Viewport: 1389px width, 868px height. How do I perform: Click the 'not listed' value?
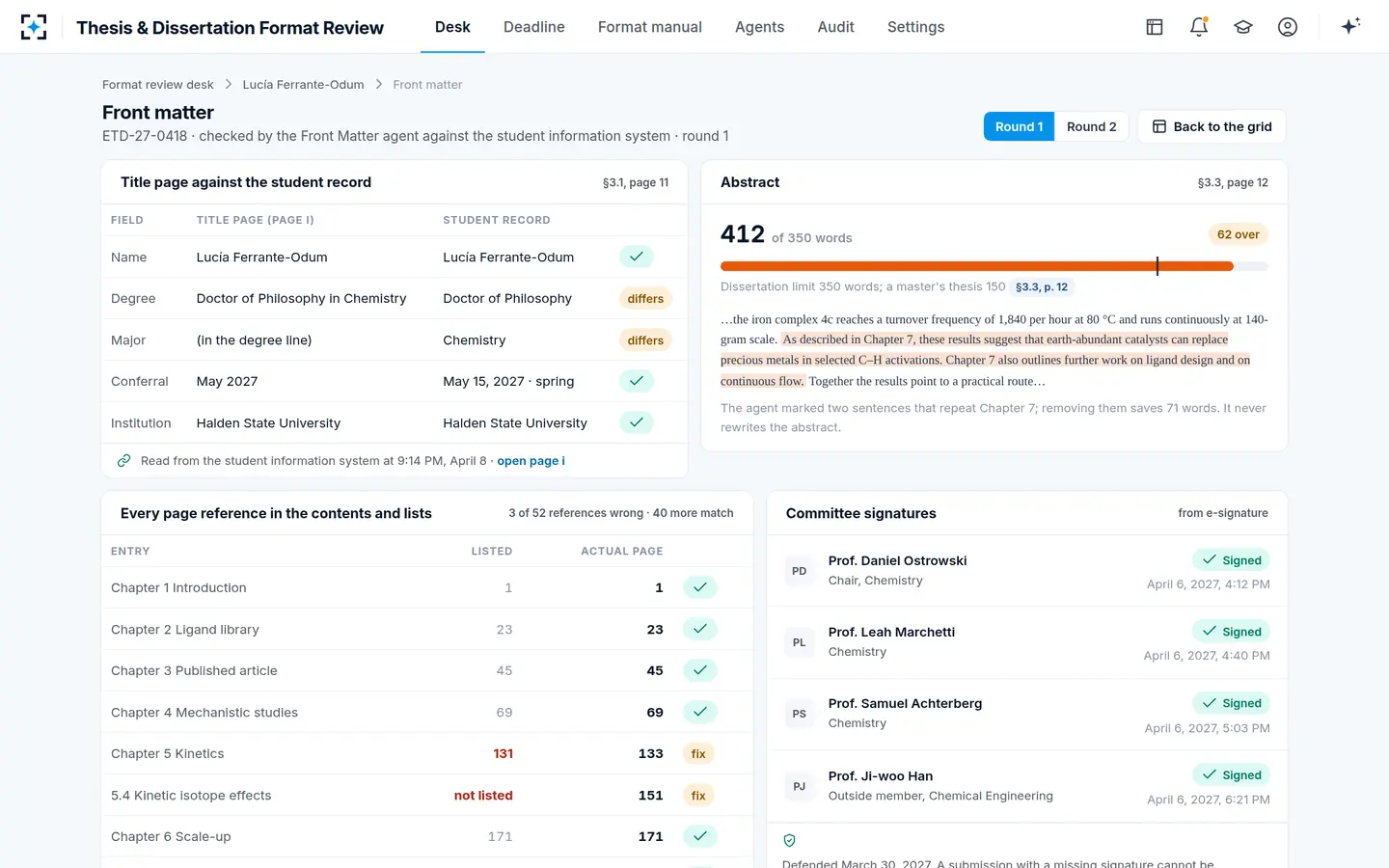483,796
